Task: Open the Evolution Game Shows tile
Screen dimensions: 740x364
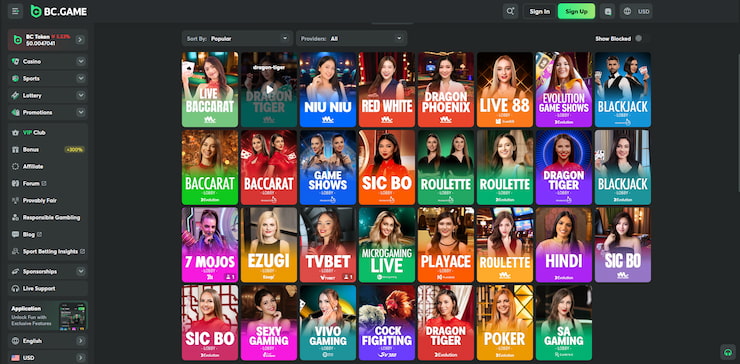Action: 564,89
